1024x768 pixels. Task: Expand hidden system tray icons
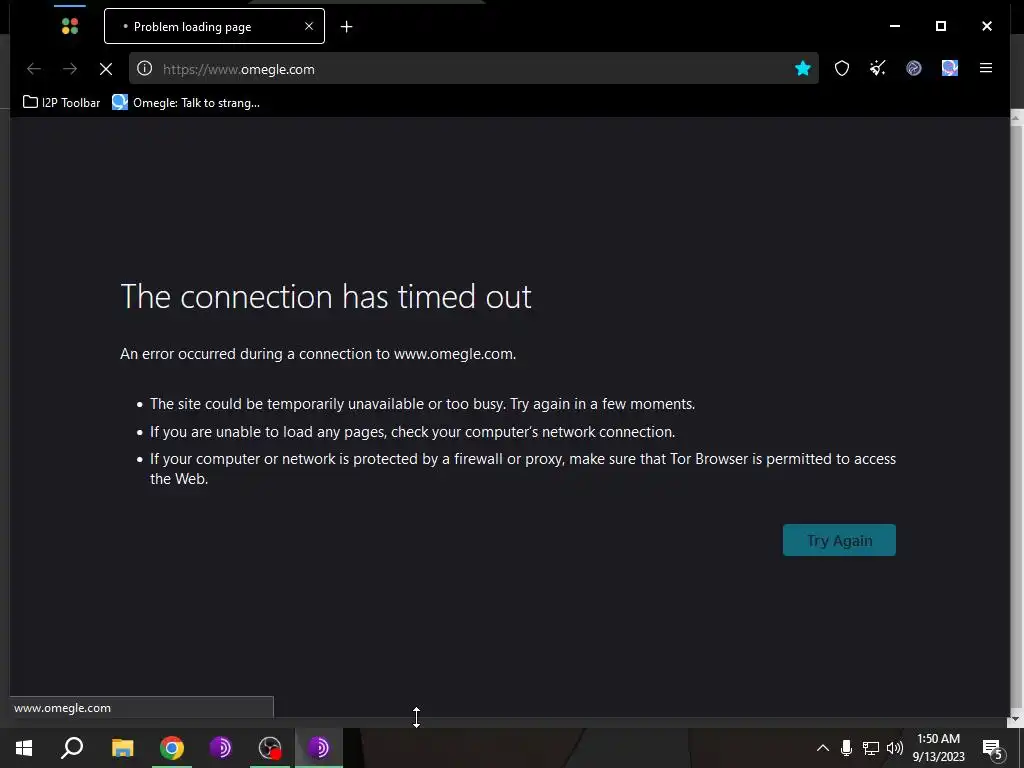823,748
